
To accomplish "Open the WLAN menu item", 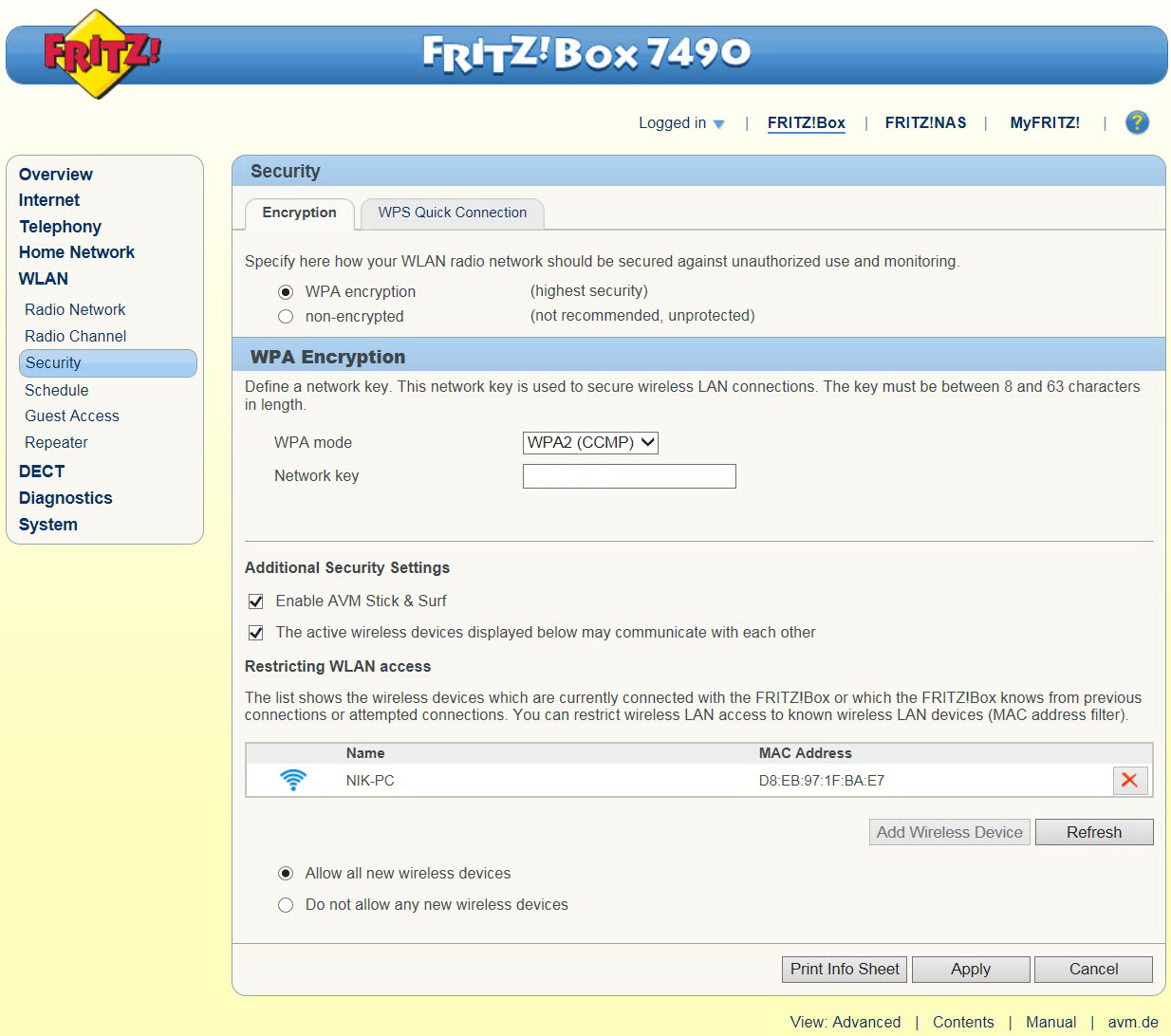I will (44, 279).
